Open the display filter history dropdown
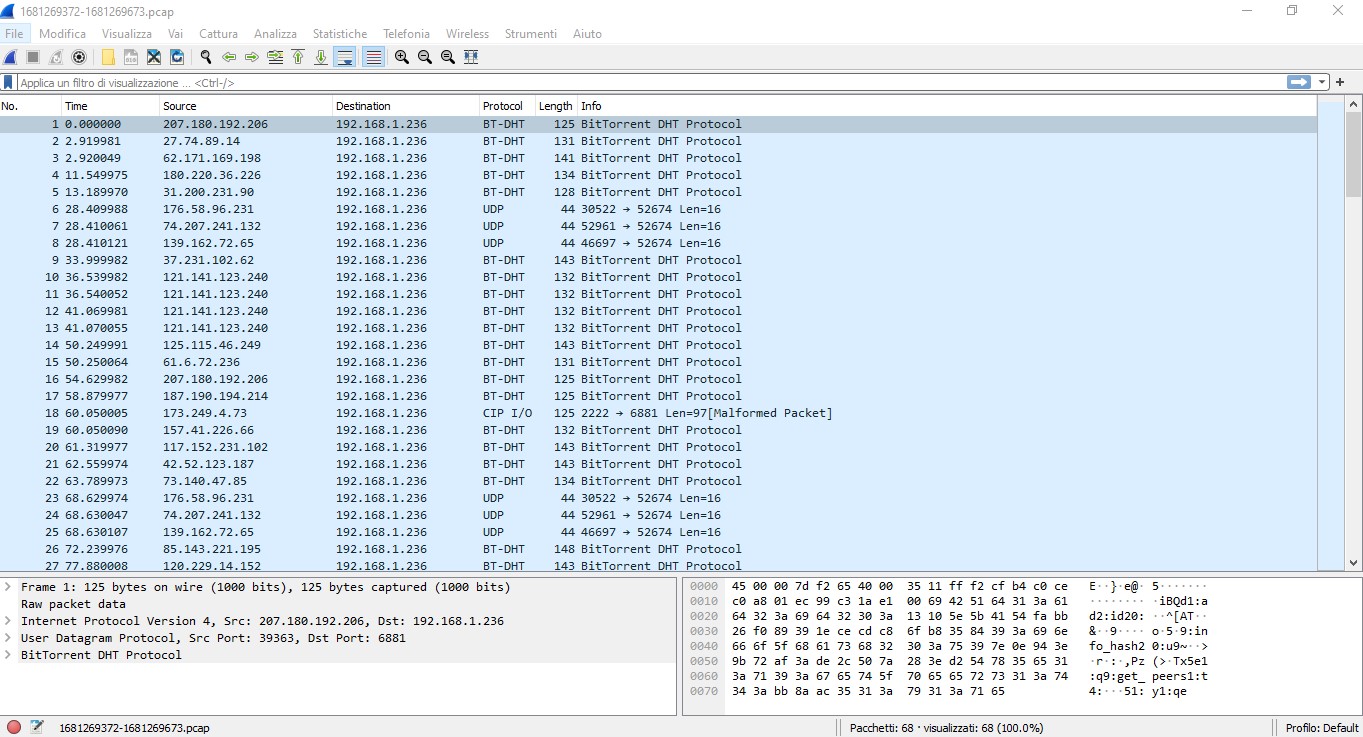Viewport: 1363px width, 737px height. pyautogui.click(x=1323, y=83)
